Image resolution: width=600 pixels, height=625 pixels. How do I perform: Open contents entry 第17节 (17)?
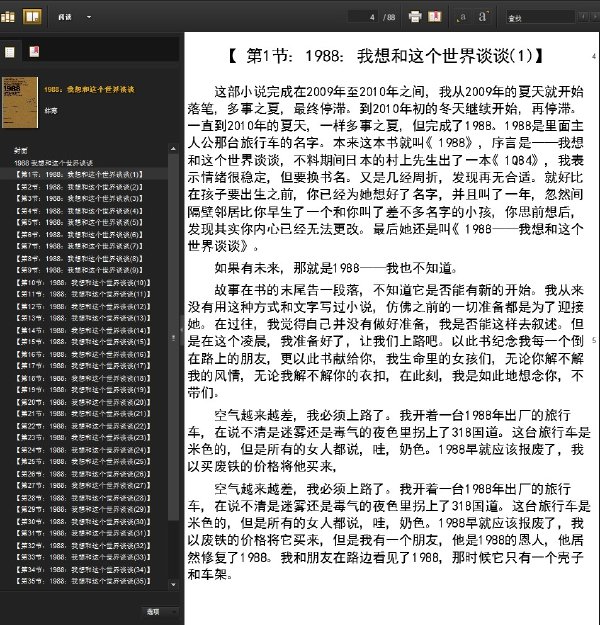(x=83, y=366)
